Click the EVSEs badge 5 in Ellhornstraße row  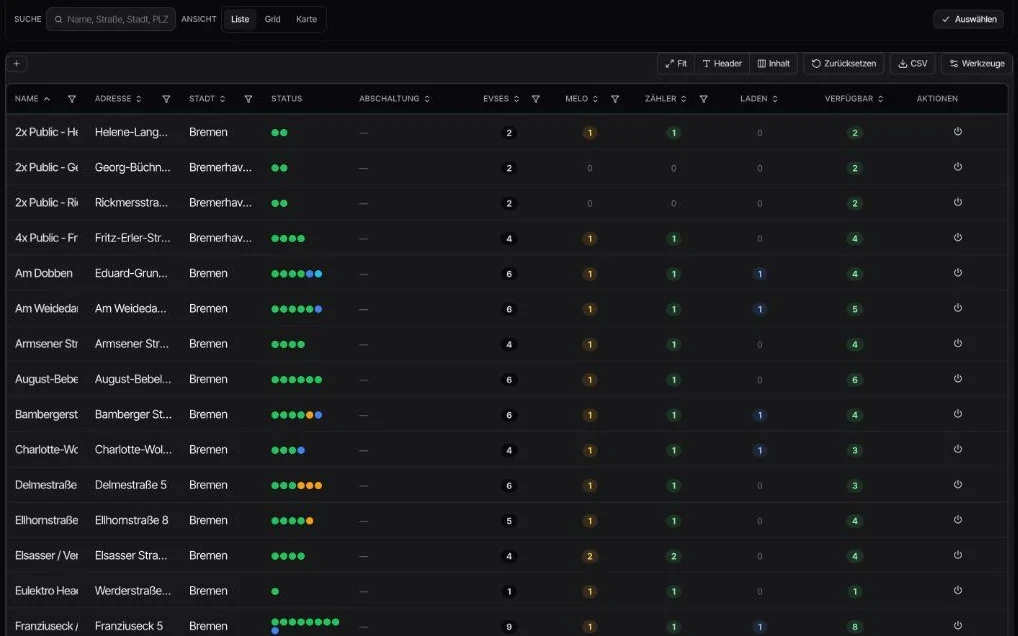tap(509, 521)
